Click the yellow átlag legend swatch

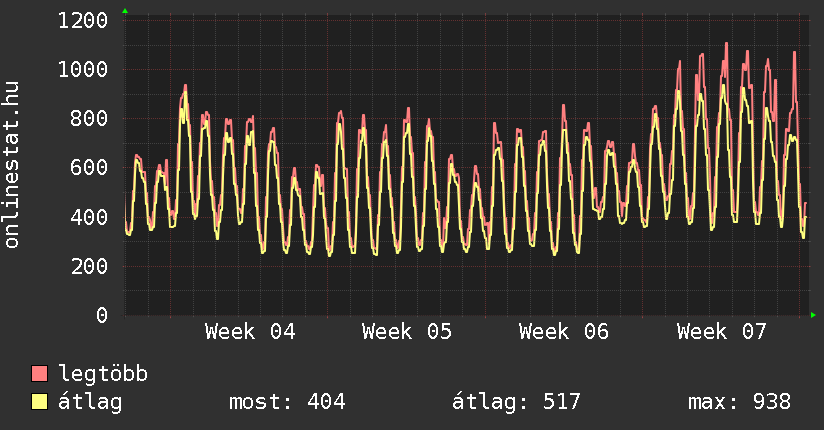click(x=40, y=402)
